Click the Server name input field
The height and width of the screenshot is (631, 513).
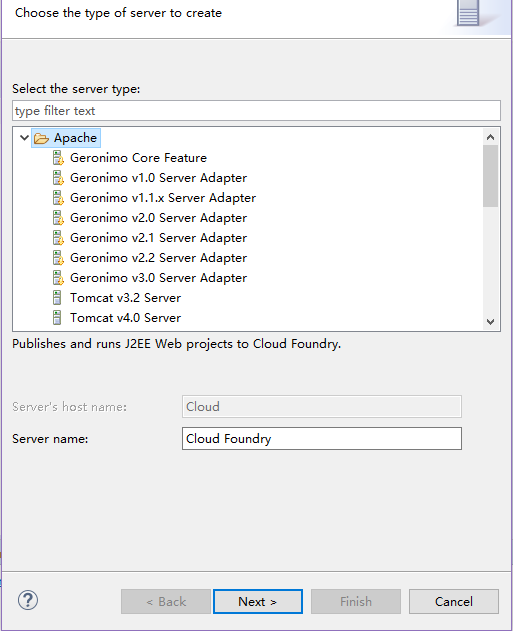coord(322,439)
